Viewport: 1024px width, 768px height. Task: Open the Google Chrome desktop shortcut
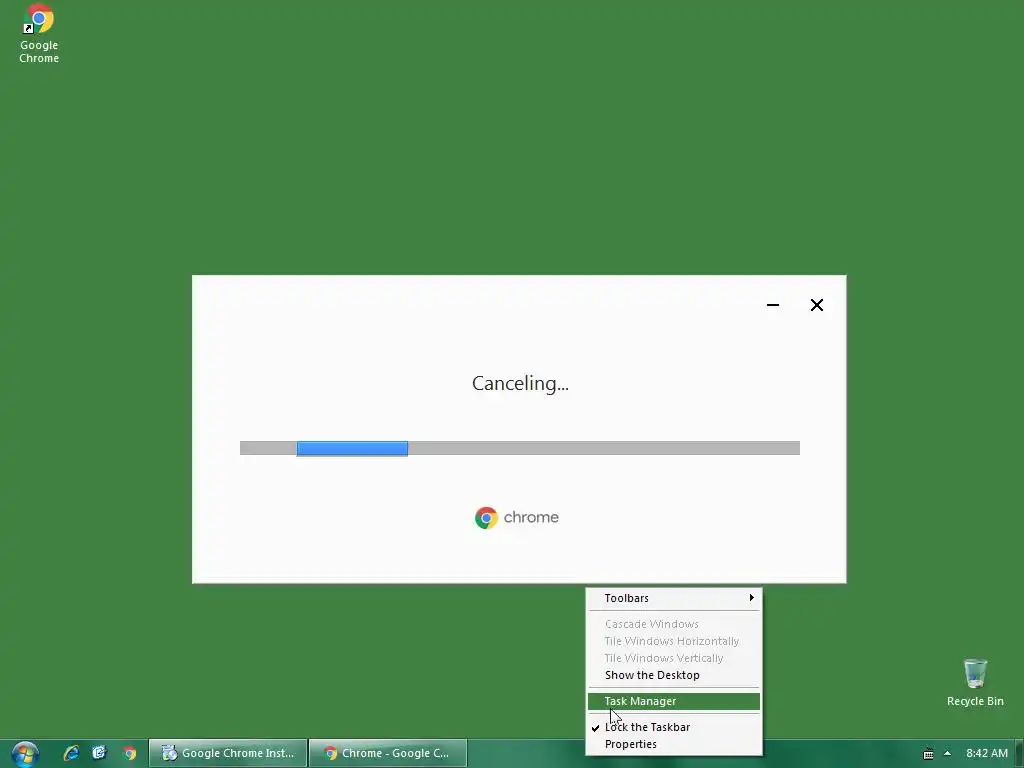[x=39, y=34]
